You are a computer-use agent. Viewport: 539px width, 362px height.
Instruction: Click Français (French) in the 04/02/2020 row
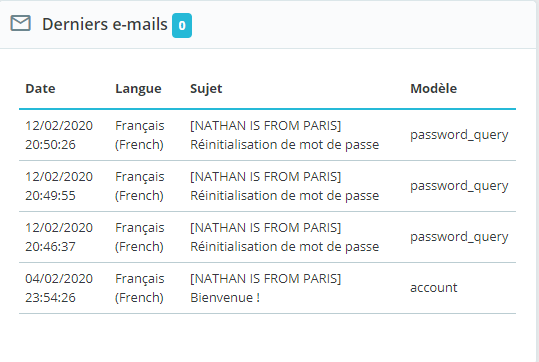[x=140, y=288]
